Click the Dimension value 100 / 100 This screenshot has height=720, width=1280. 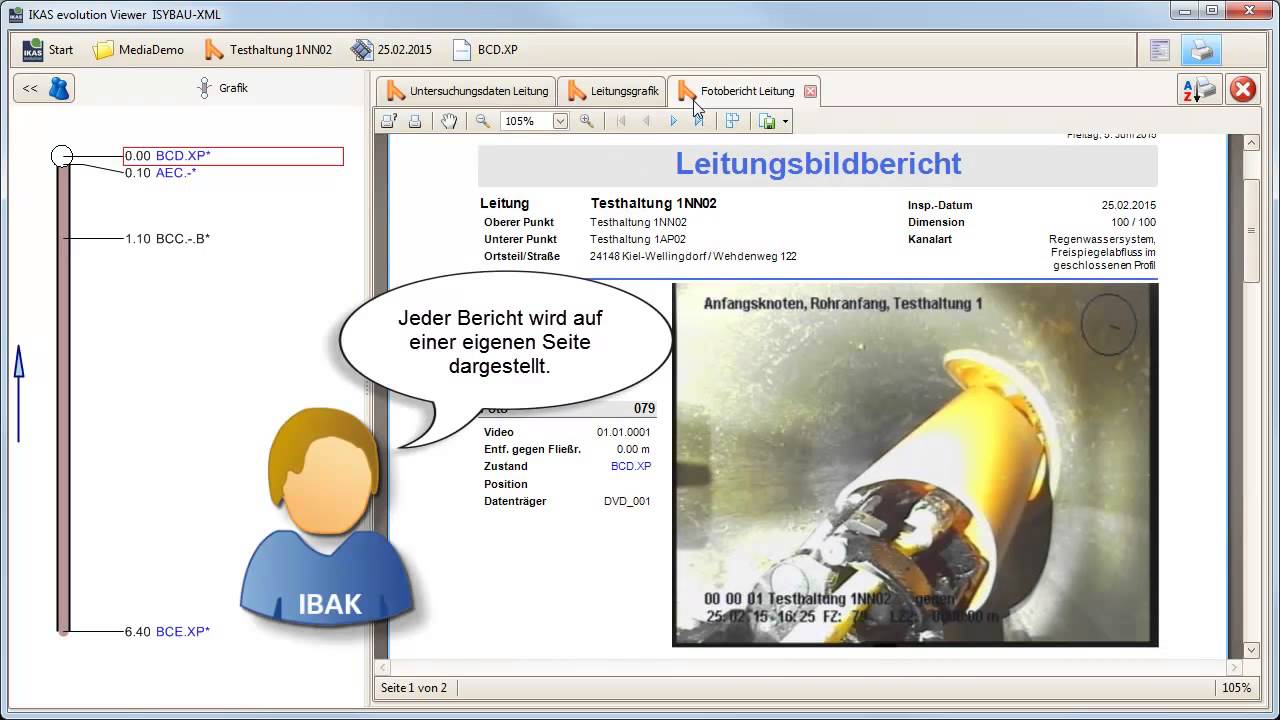1133,222
